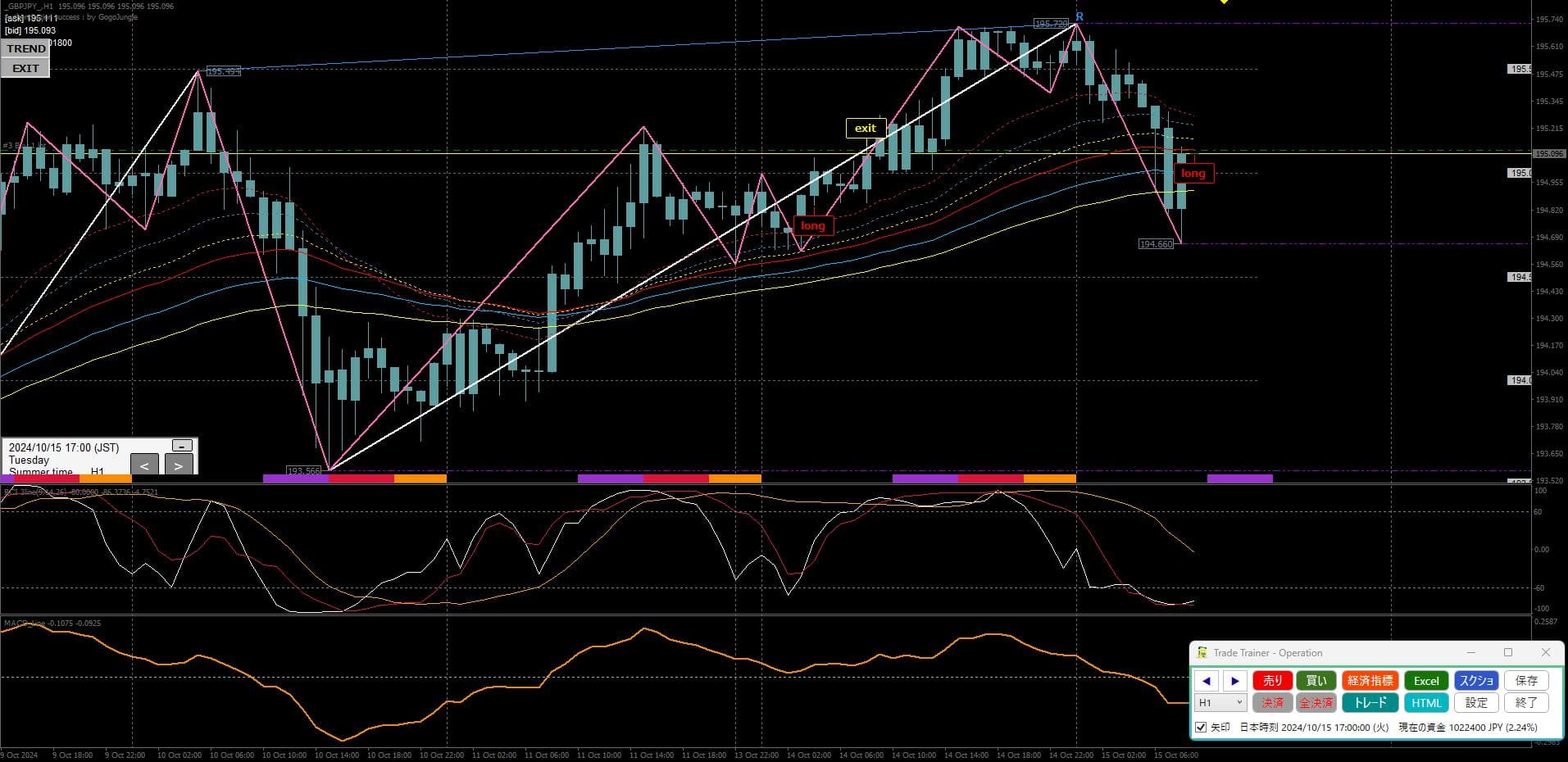
Task: Open the 経済指標 economic indicators
Action: pyautogui.click(x=1370, y=681)
